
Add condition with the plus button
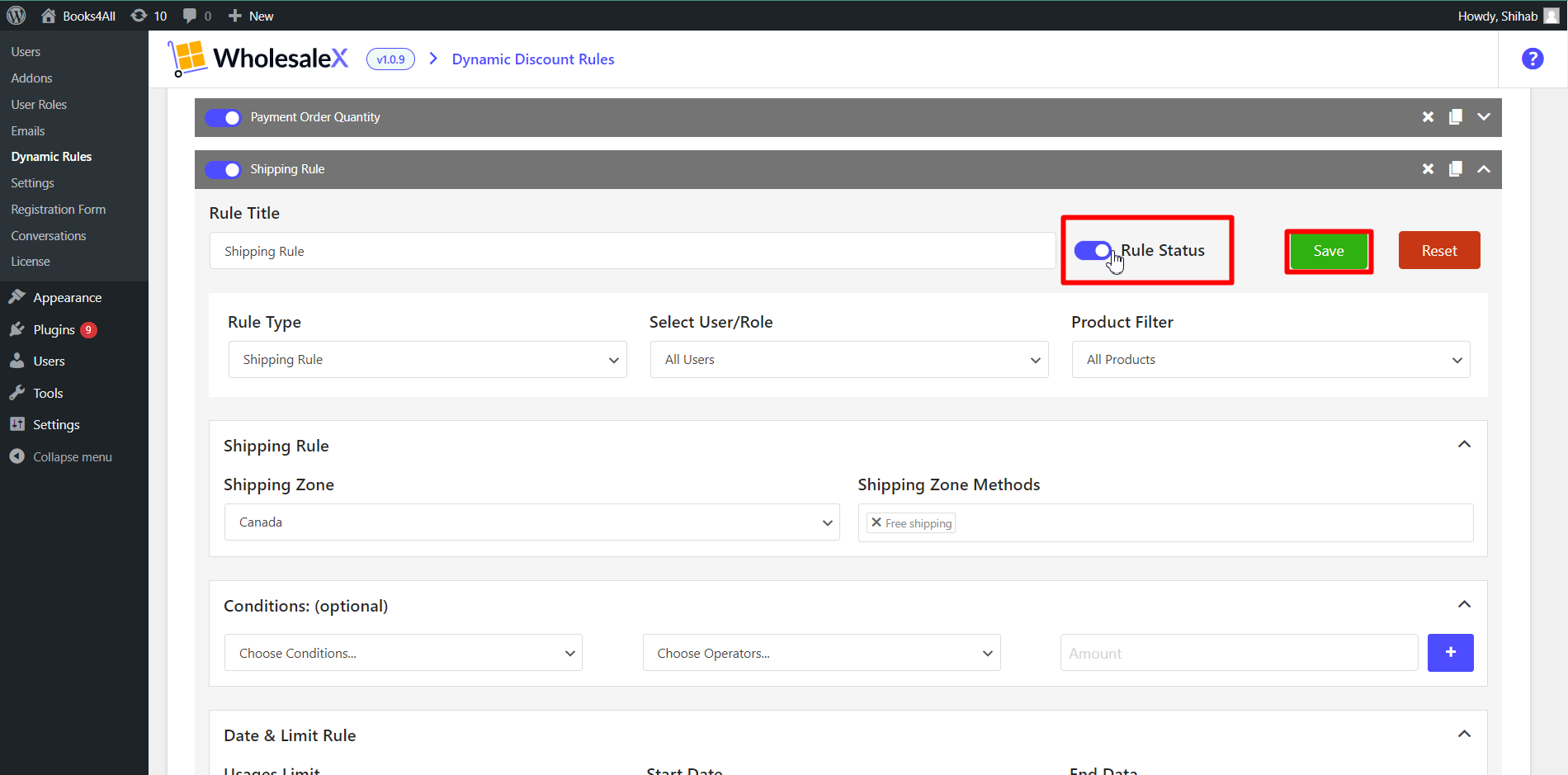coord(1451,653)
